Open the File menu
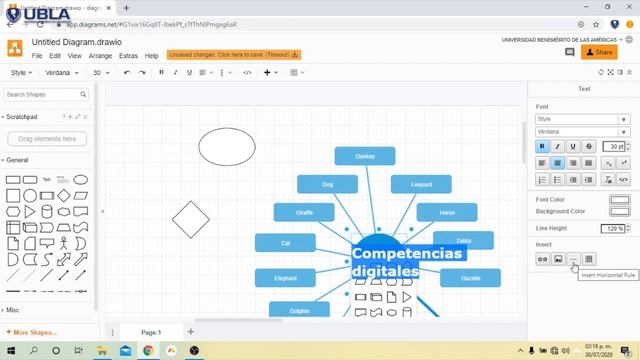Image resolution: width=640 pixels, height=360 pixels. coord(37,56)
